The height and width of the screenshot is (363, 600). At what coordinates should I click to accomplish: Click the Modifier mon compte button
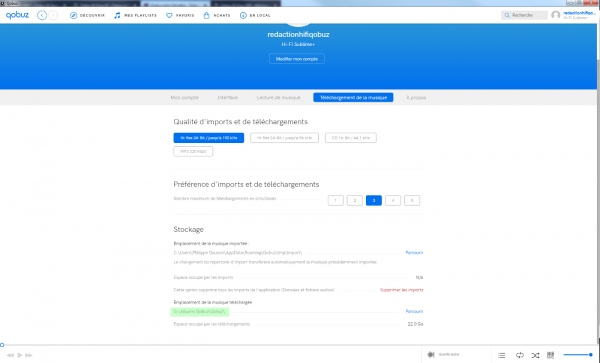pyautogui.click(x=297, y=59)
